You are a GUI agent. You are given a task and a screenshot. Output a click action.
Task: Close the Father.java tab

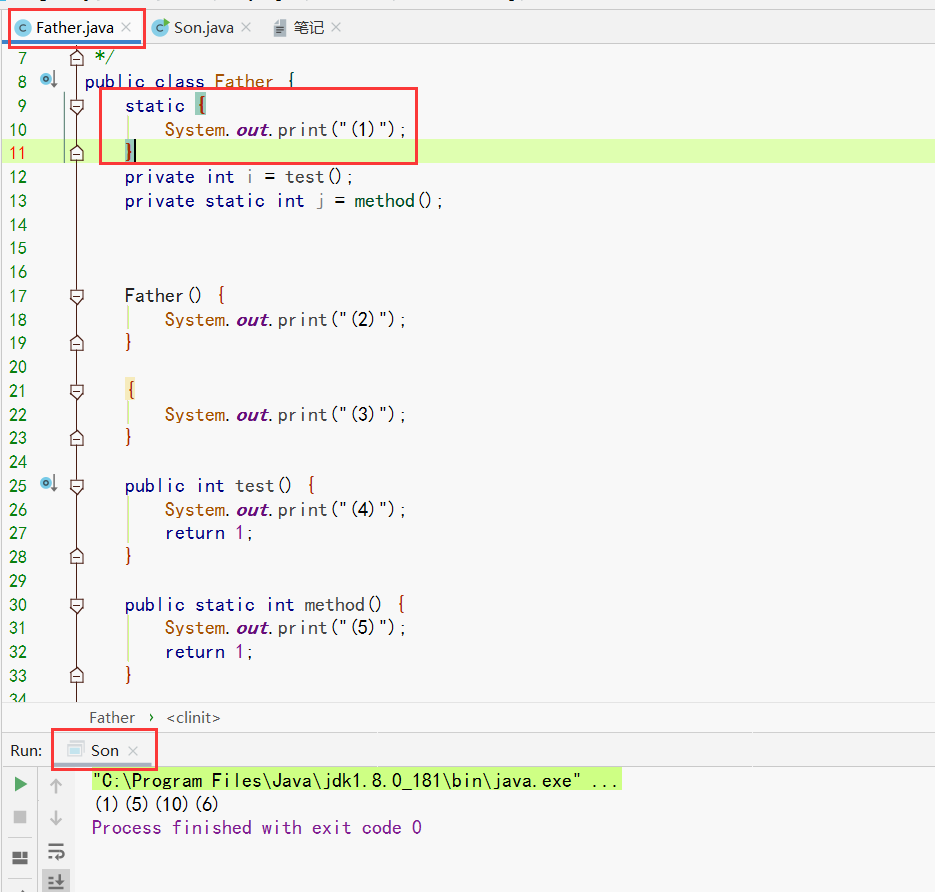126,27
